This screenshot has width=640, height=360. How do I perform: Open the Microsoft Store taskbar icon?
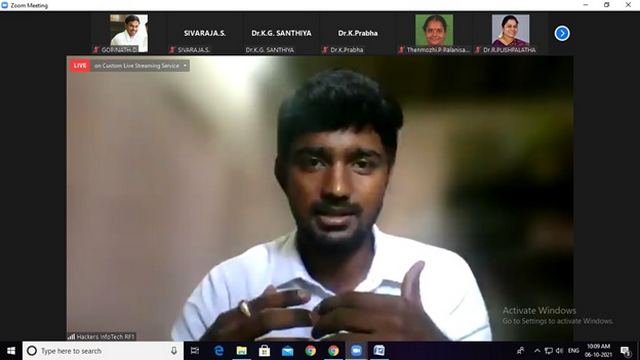(264, 351)
